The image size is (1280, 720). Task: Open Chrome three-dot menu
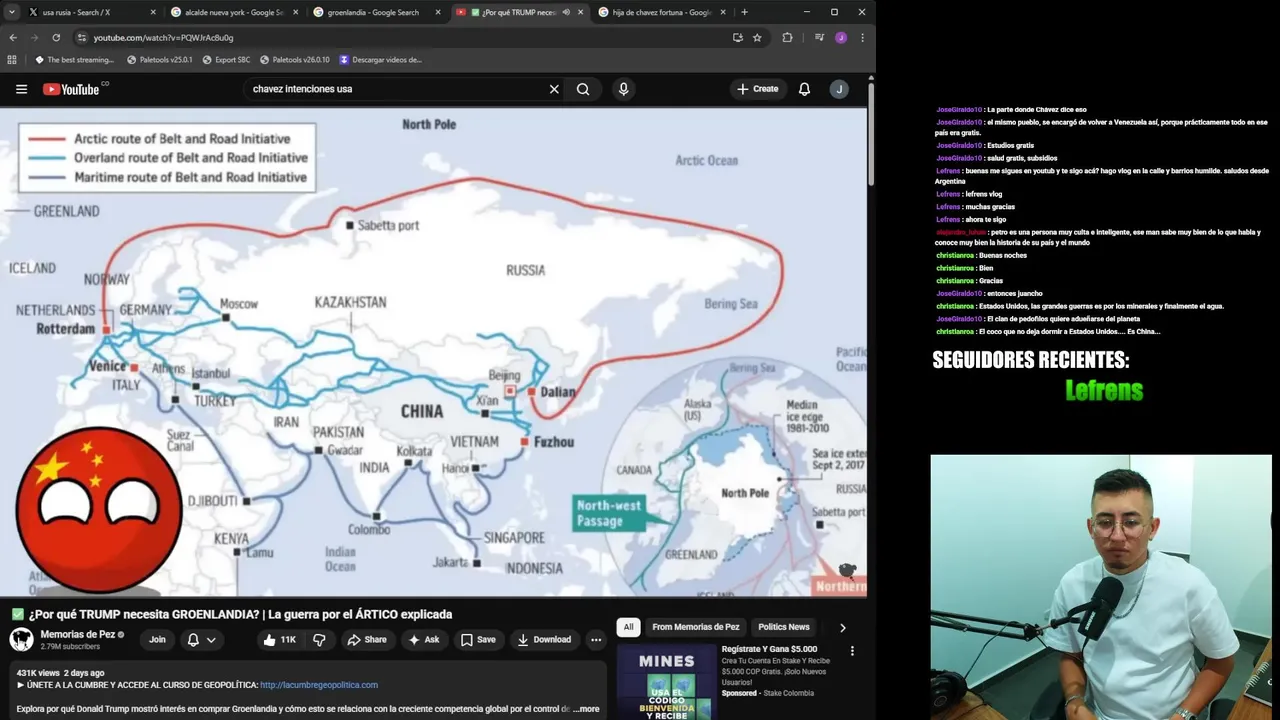862,38
